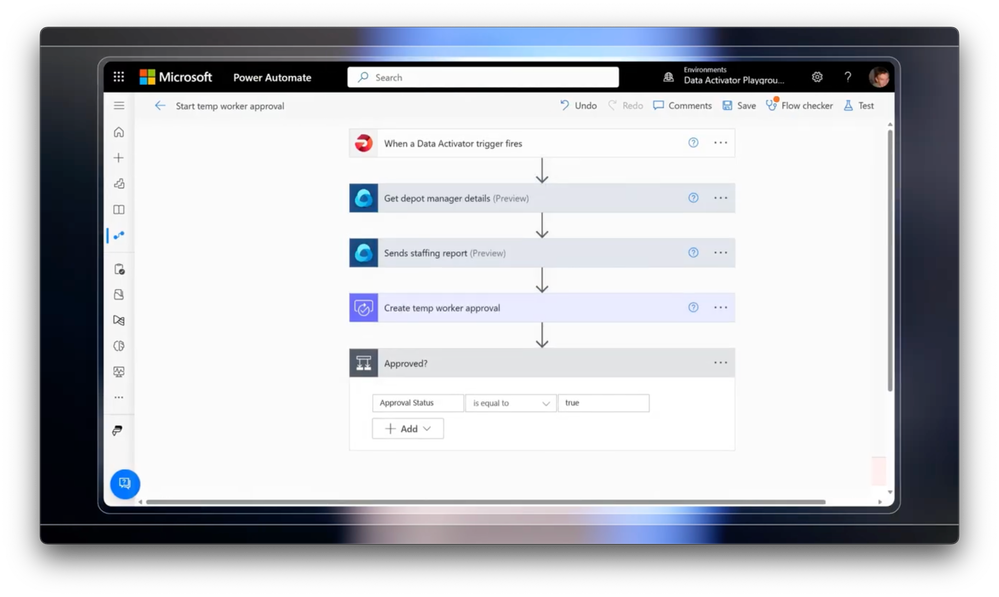This screenshot has height=597, width=999.
Task: Click the true value field
Action: tap(603, 403)
